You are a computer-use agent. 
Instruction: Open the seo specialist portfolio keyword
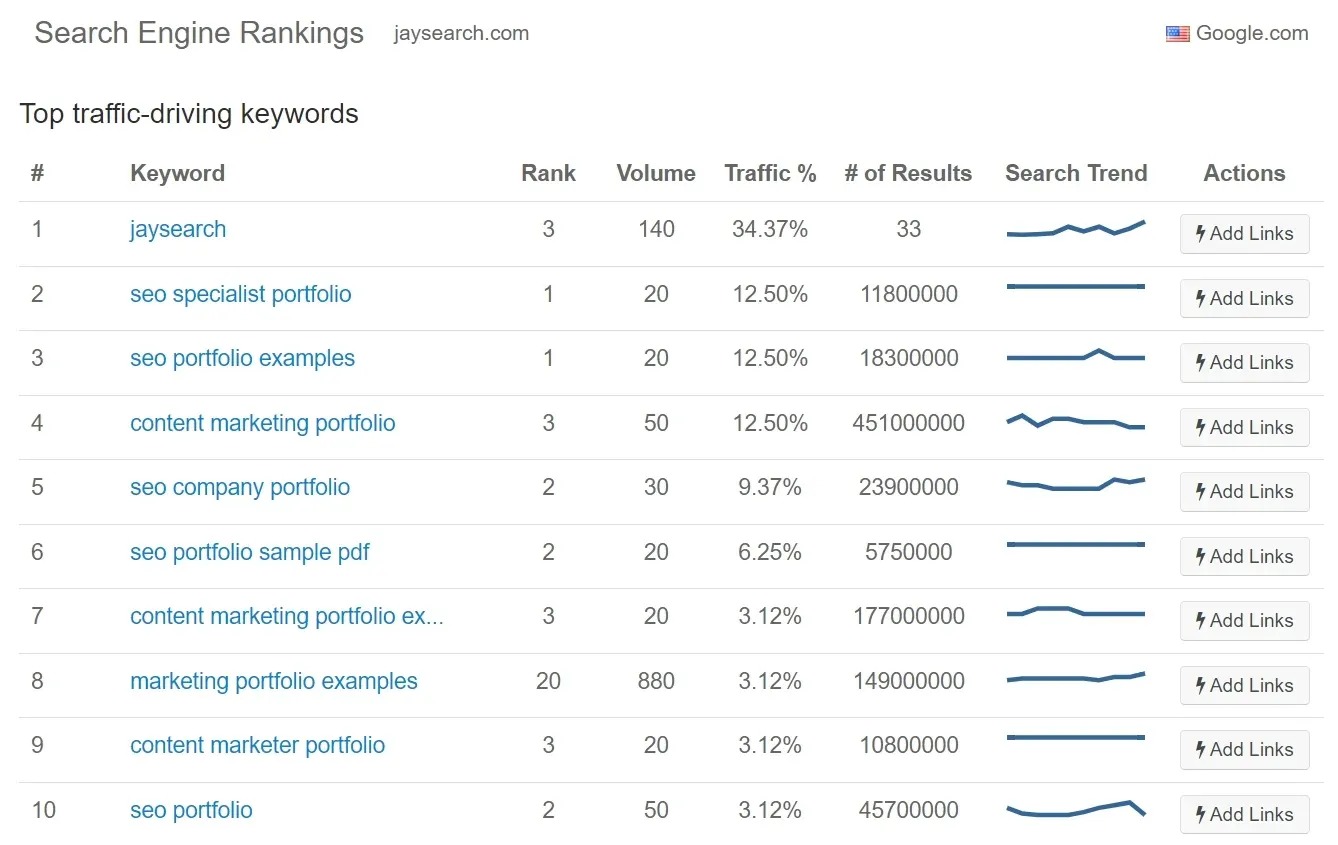click(241, 294)
